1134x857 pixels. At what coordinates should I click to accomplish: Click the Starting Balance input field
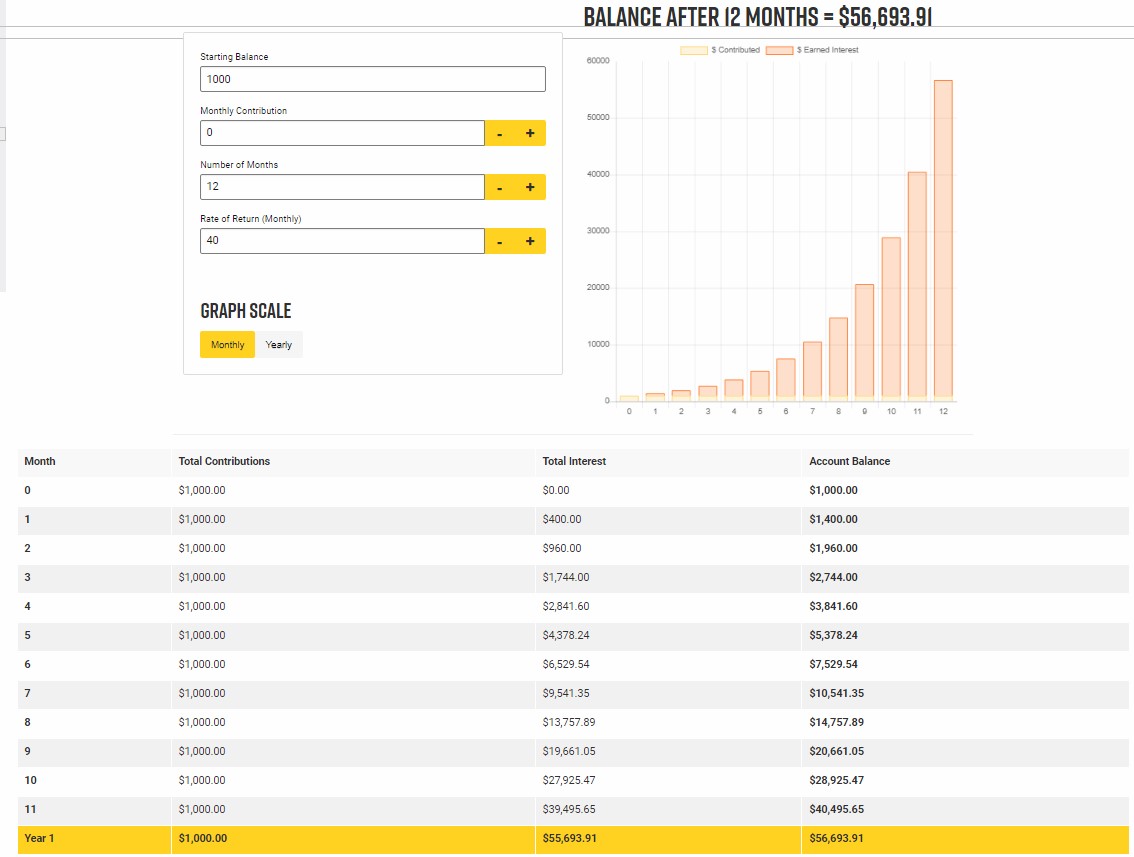click(x=372, y=79)
